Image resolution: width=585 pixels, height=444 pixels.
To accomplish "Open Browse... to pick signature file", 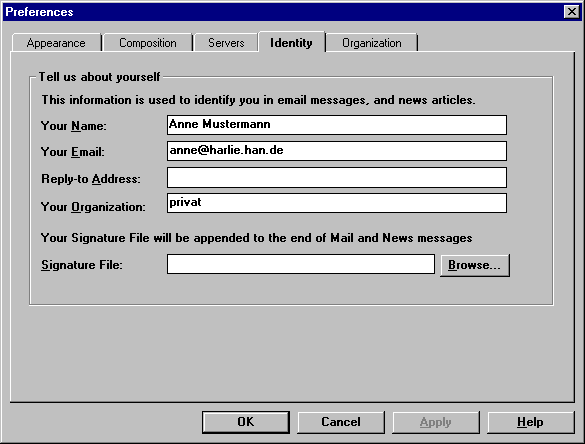I will pyautogui.click(x=475, y=265).
